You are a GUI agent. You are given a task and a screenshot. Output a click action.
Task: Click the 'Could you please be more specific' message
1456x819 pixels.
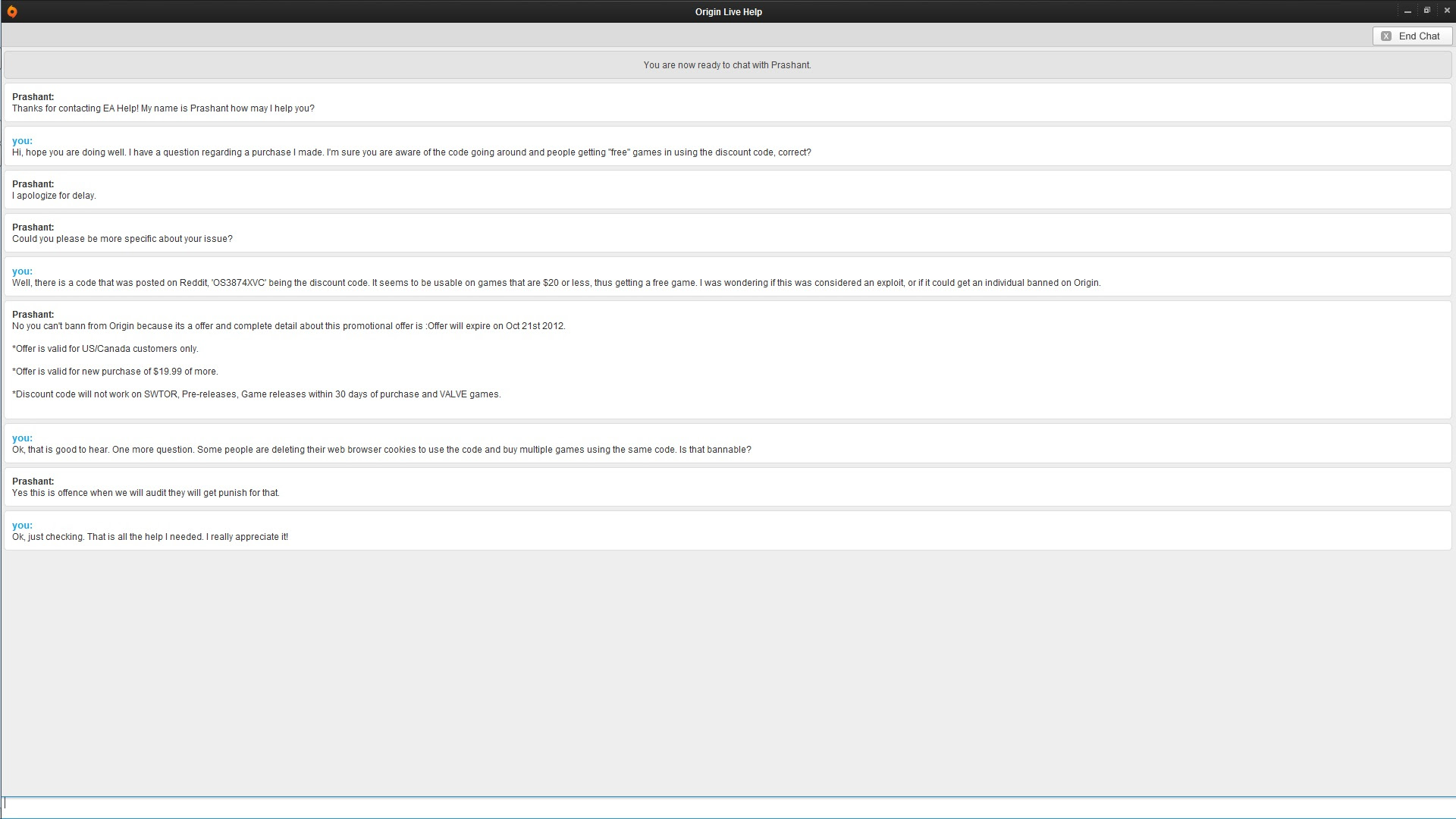pyautogui.click(x=122, y=239)
